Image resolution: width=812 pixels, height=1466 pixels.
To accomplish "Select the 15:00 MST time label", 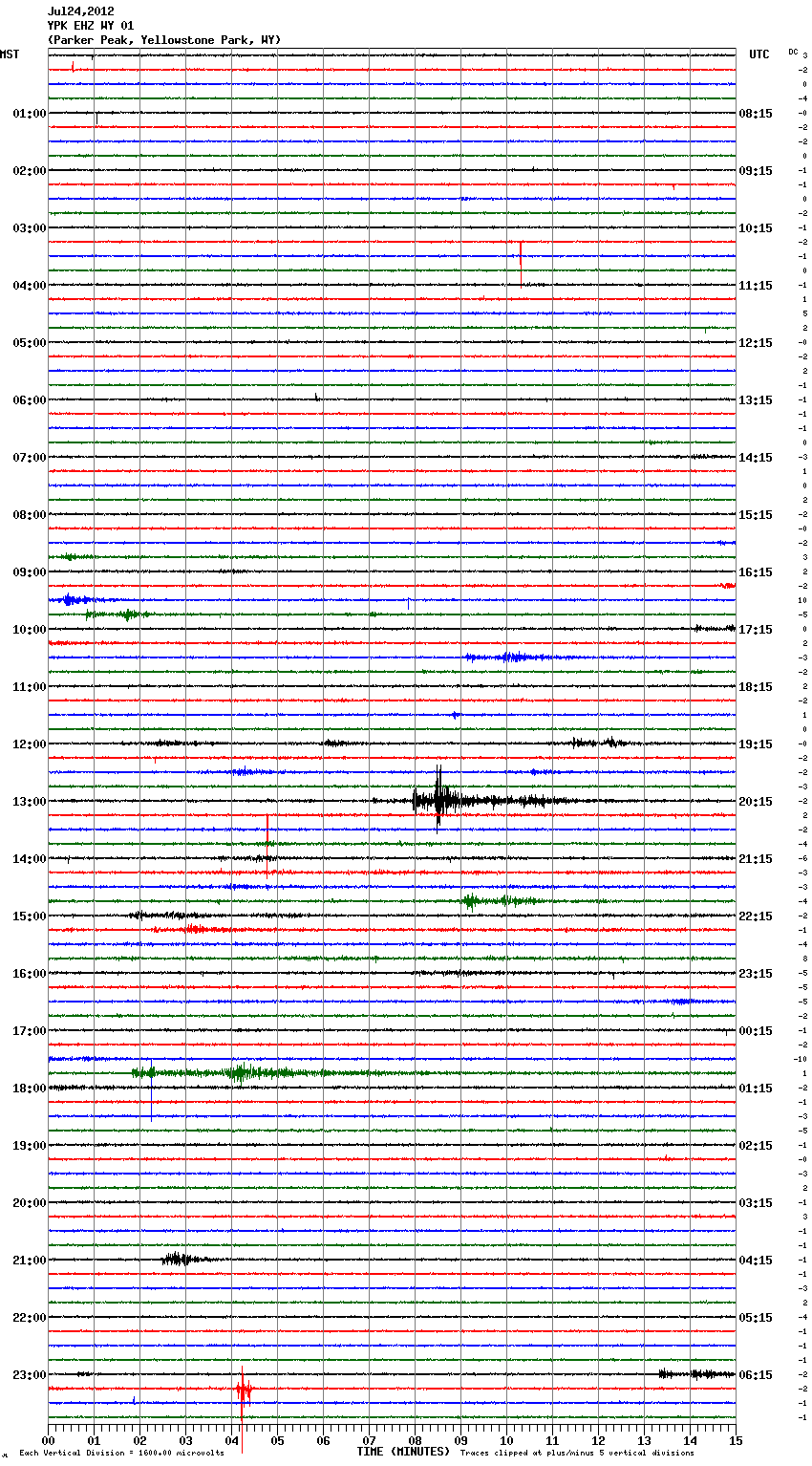I will (x=29, y=916).
